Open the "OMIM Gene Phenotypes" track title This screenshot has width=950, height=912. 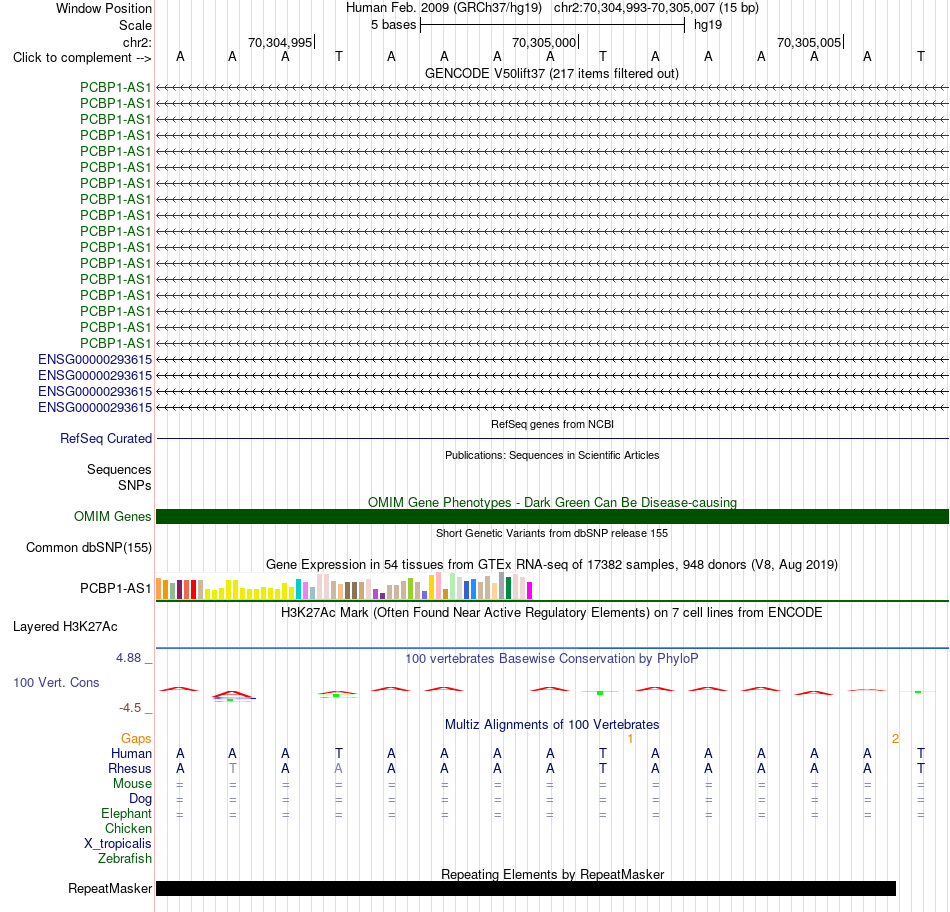click(552, 502)
